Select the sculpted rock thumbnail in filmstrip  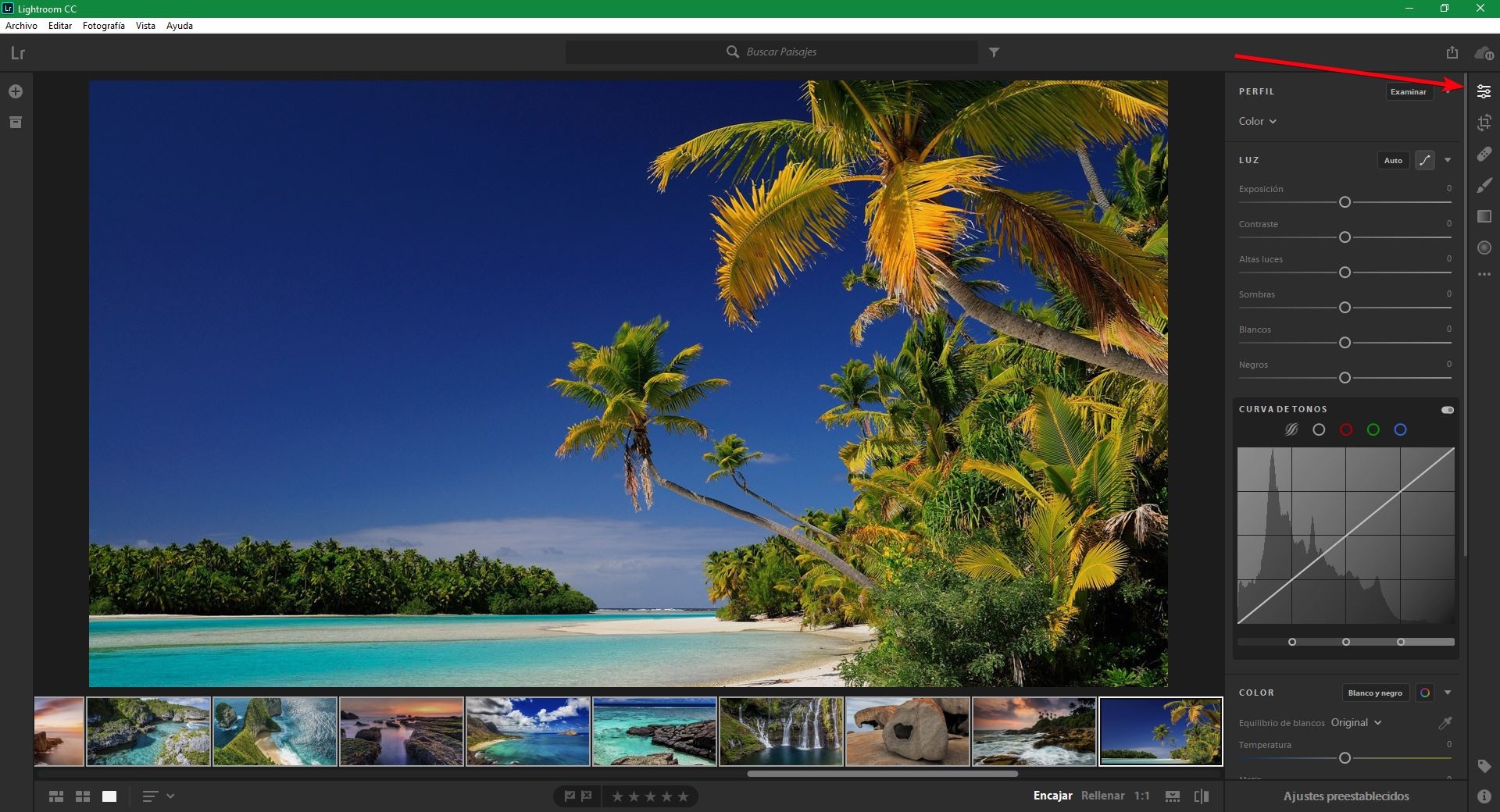(x=908, y=732)
